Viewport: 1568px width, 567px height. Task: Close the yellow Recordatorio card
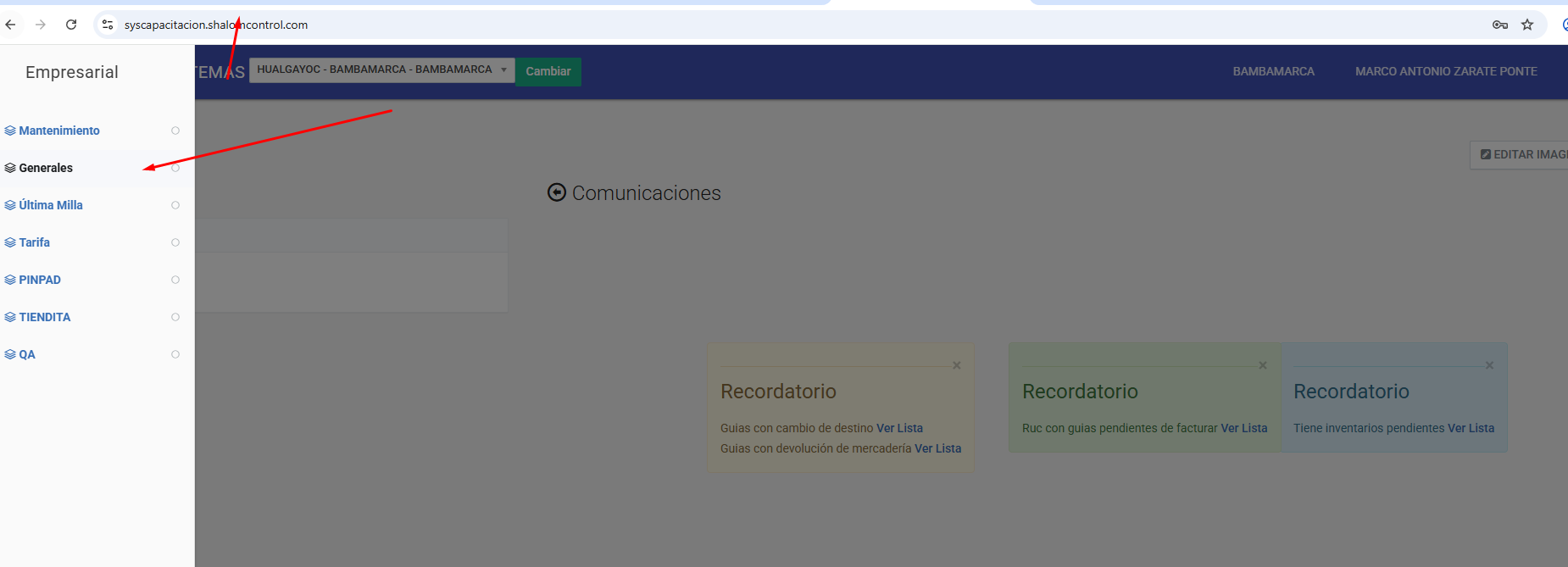click(956, 365)
